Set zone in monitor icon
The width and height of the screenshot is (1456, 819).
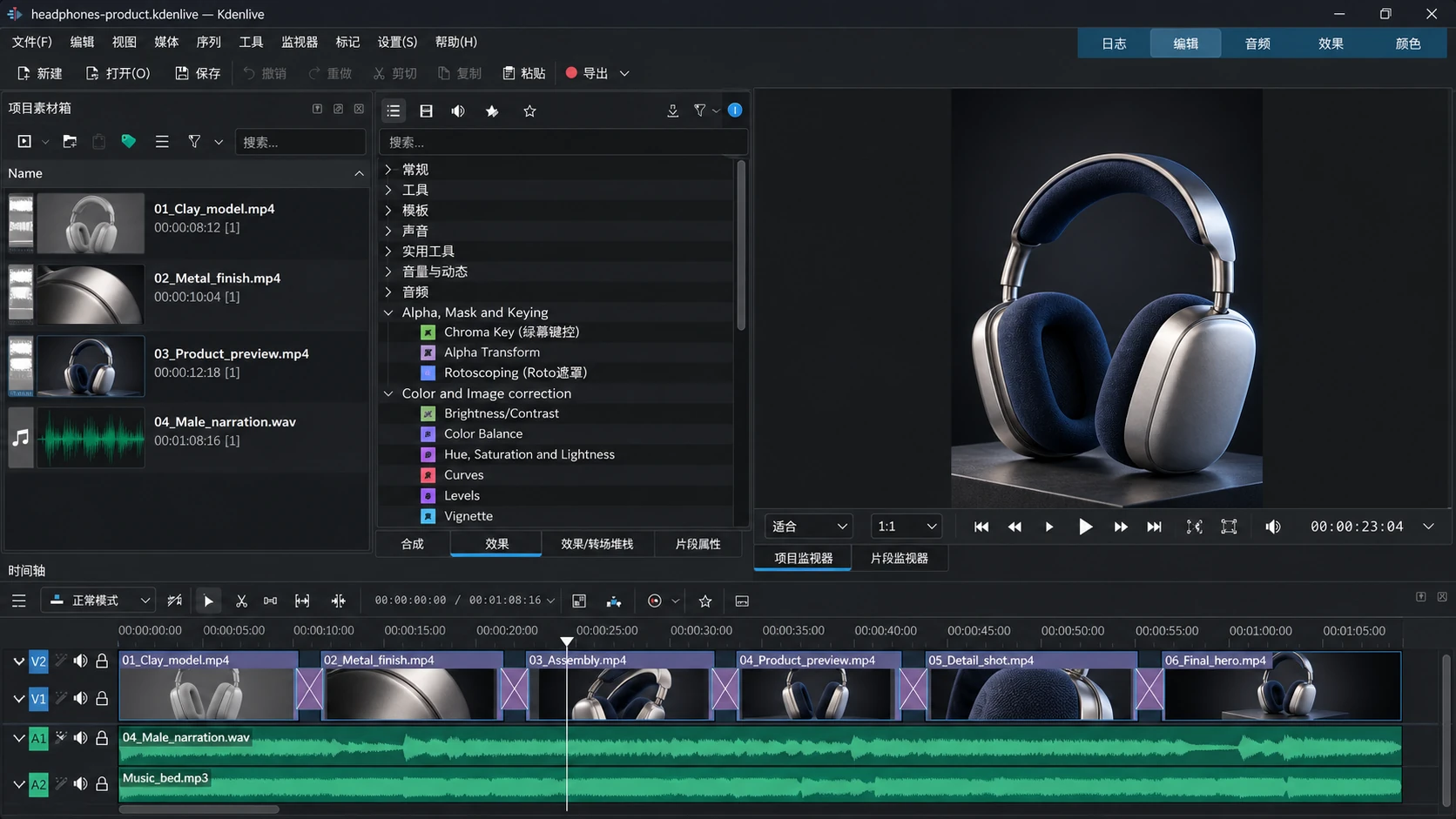coord(1195,527)
